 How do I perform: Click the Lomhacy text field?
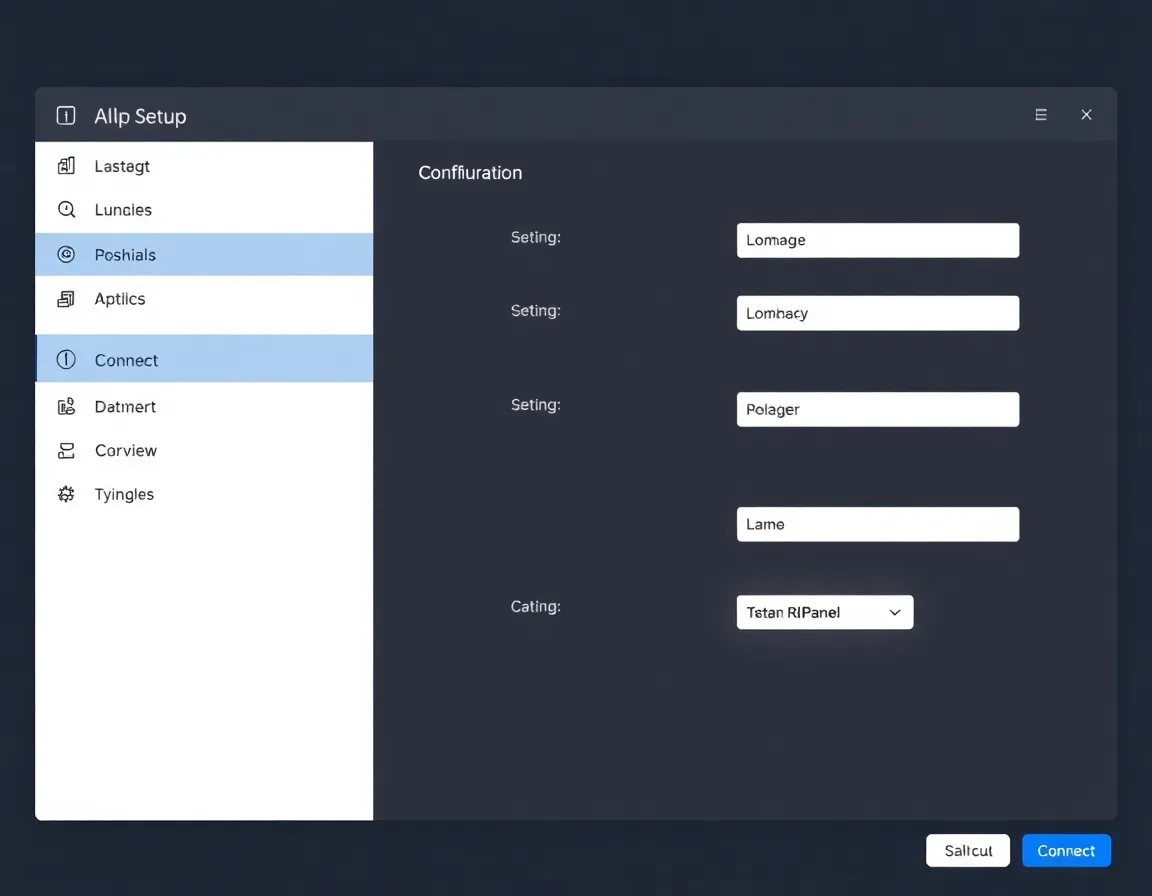[x=878, y=313]
